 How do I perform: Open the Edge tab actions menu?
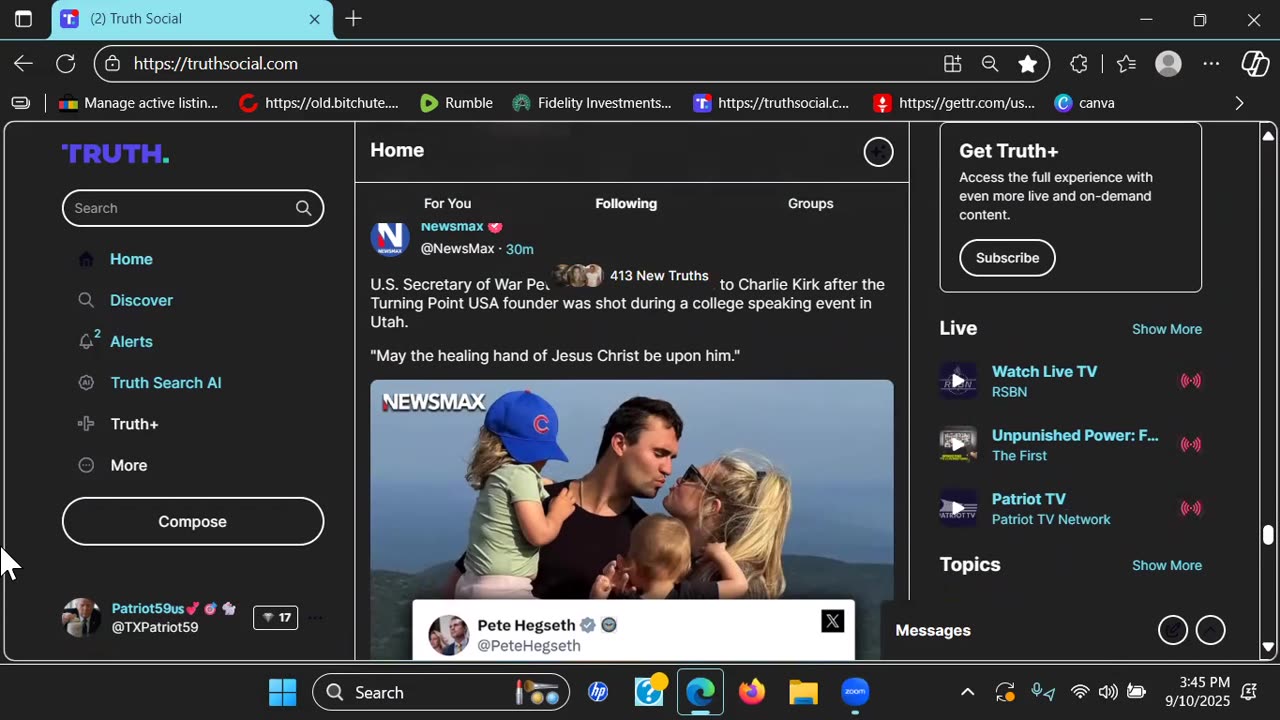23,19
